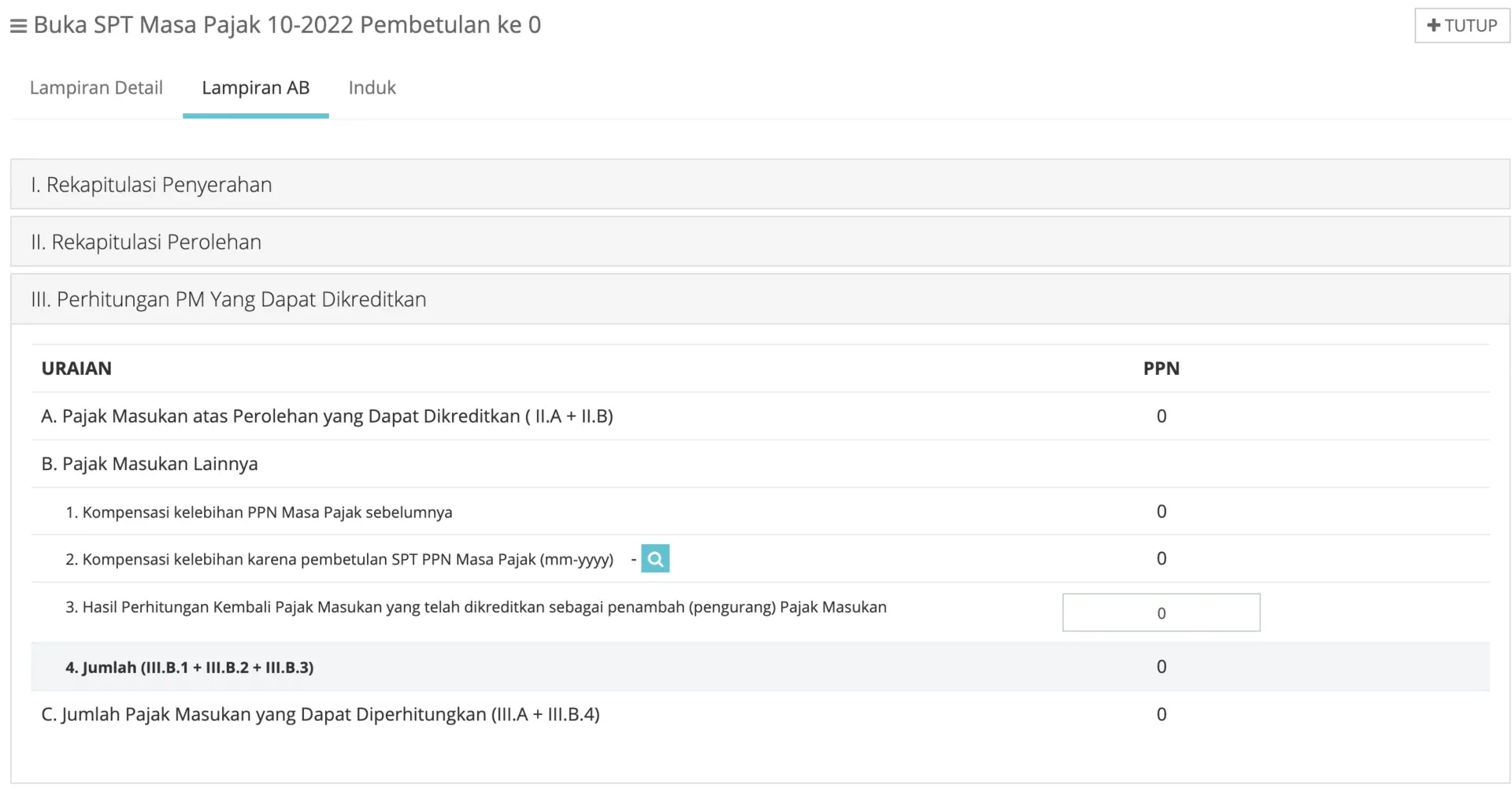Image resolution: width=1512 pixels, height=796 pixels.
Task: Click the Kompensasi kelebihan karena pembetulan SPT label
Action: tap(339, 559)
